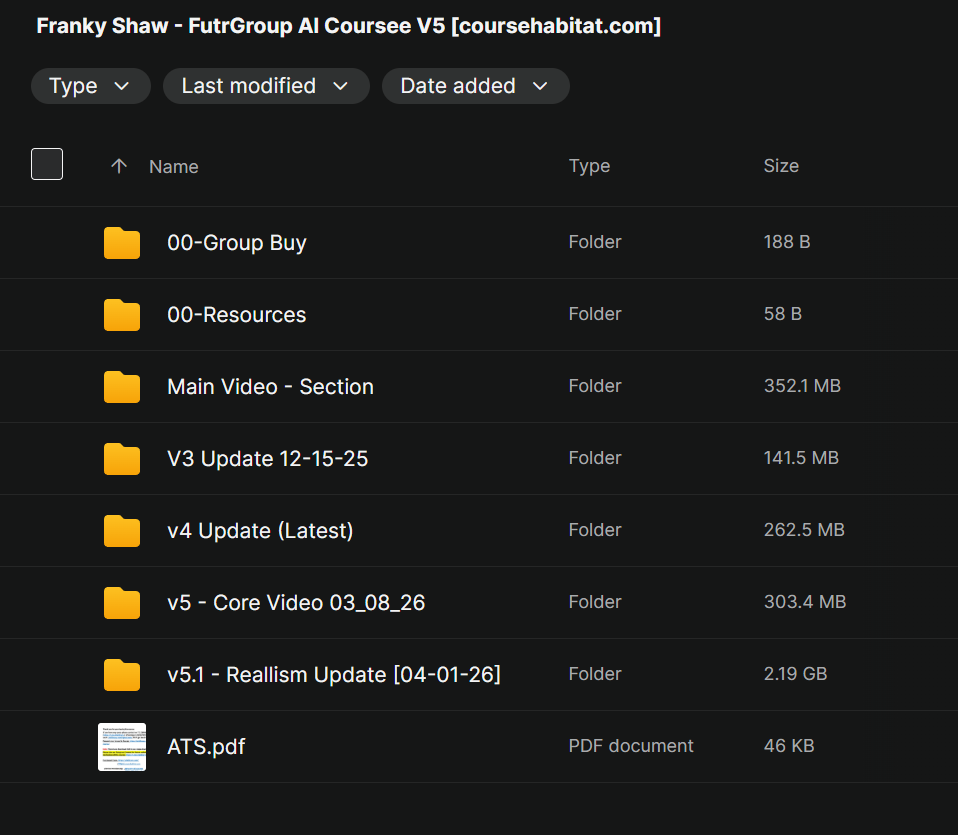Tick the select-all checkbox

[x=47, y=164]
